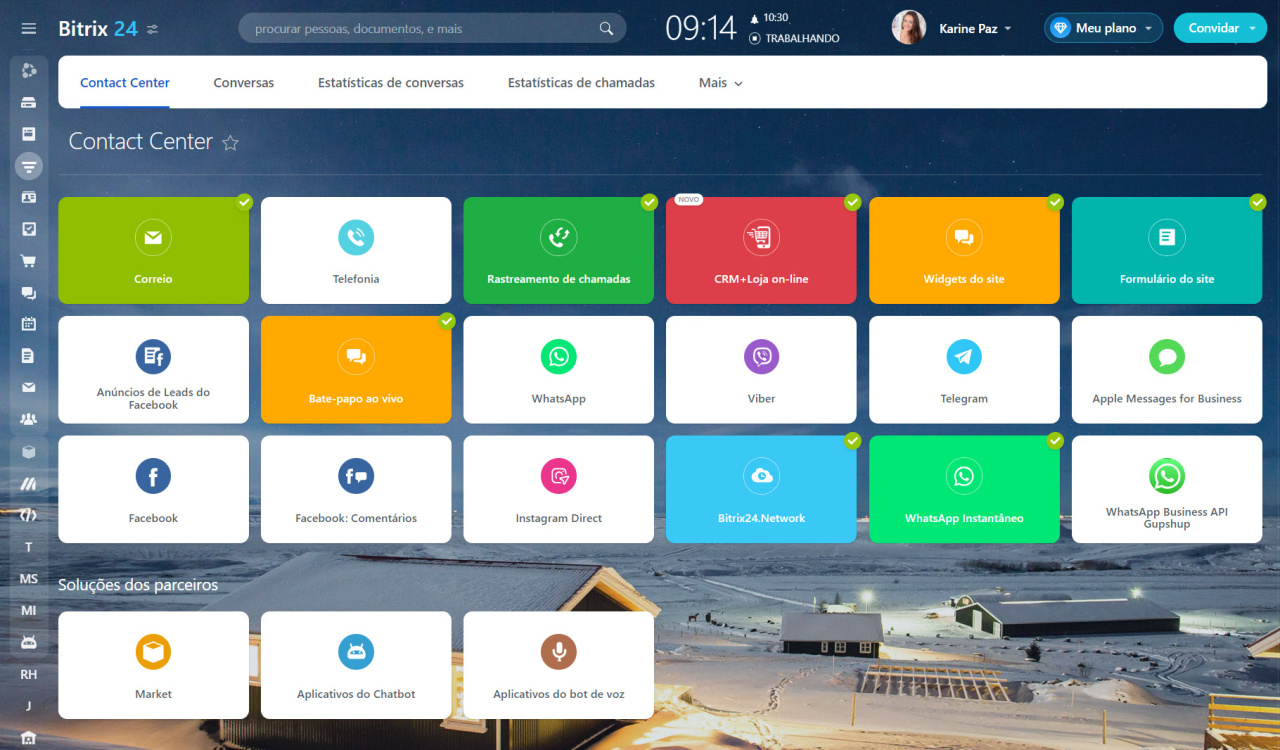The height and width of the screenshot is (750, 1280).
Task: Open the shopping cart icon in sidebar
Action: [x=29, y=261]
